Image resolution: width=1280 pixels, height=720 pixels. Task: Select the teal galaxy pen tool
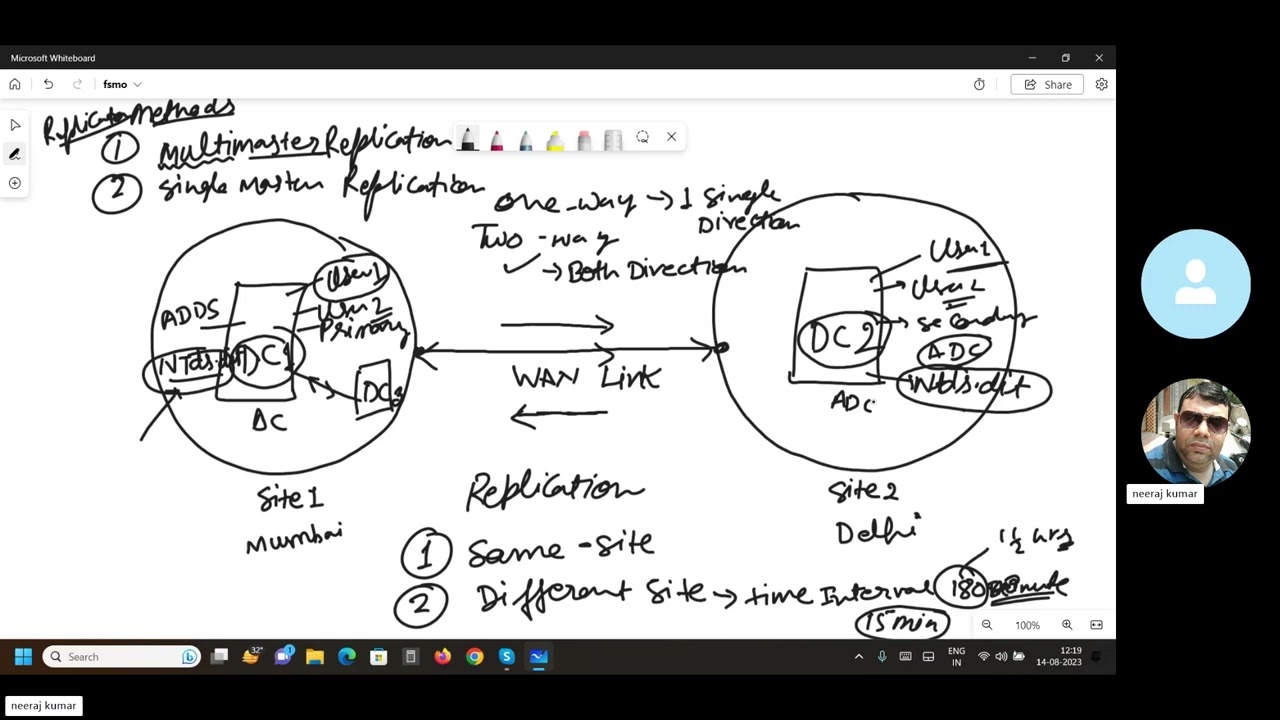(x=525, y=139)
